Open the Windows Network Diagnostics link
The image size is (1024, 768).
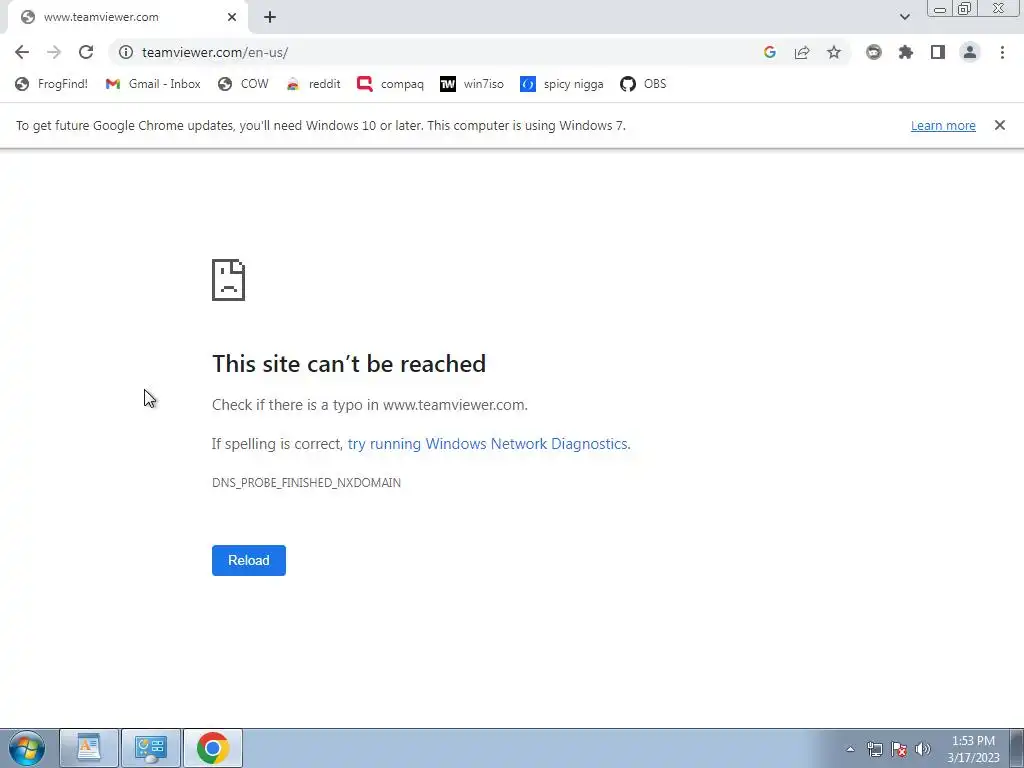(489, 444)
